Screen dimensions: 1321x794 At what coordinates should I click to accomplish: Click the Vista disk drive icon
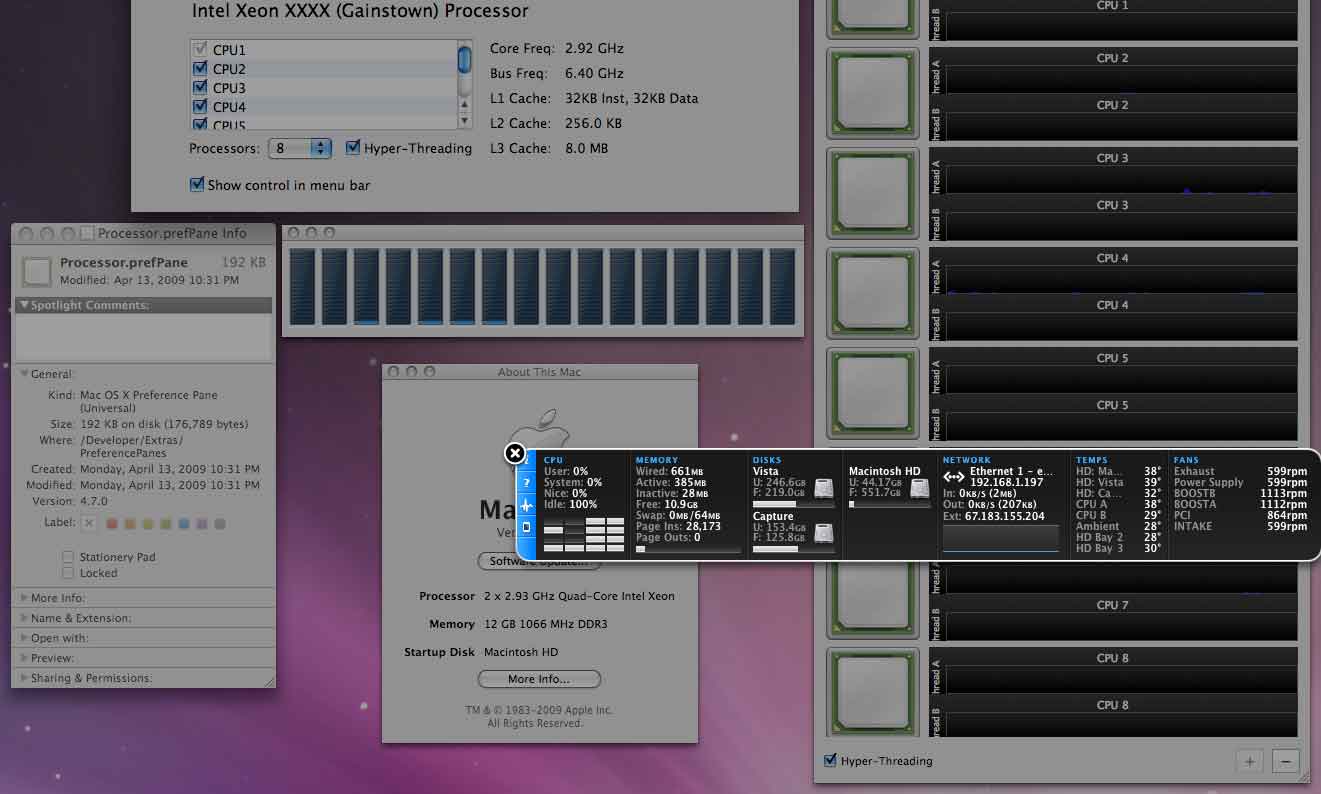click(x=823, y=488)
